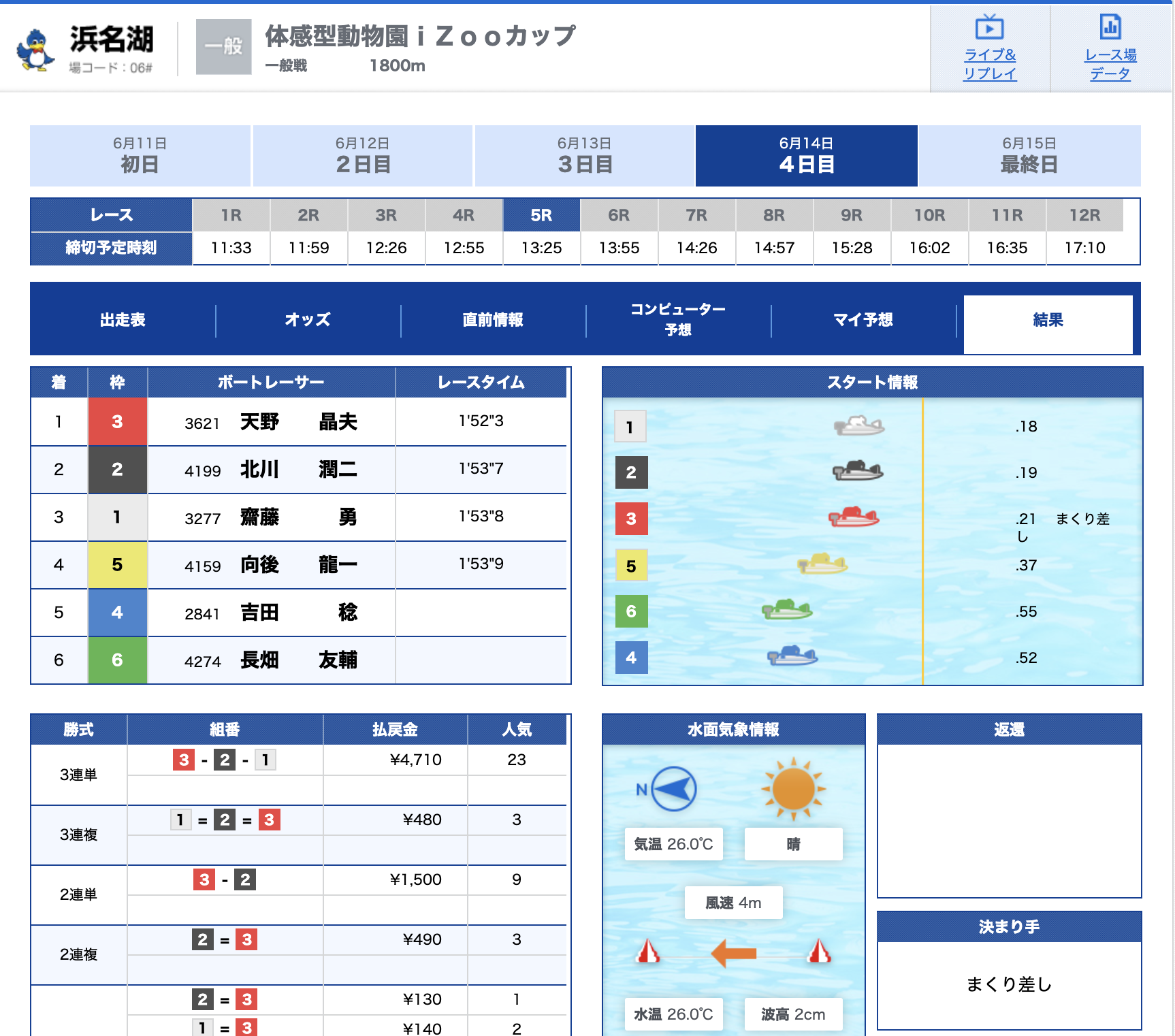Click the 3連単 payout ¥4,710
Image resolution: width=1175 pixels, height=1036 pixels.
[x=415, y=760]
